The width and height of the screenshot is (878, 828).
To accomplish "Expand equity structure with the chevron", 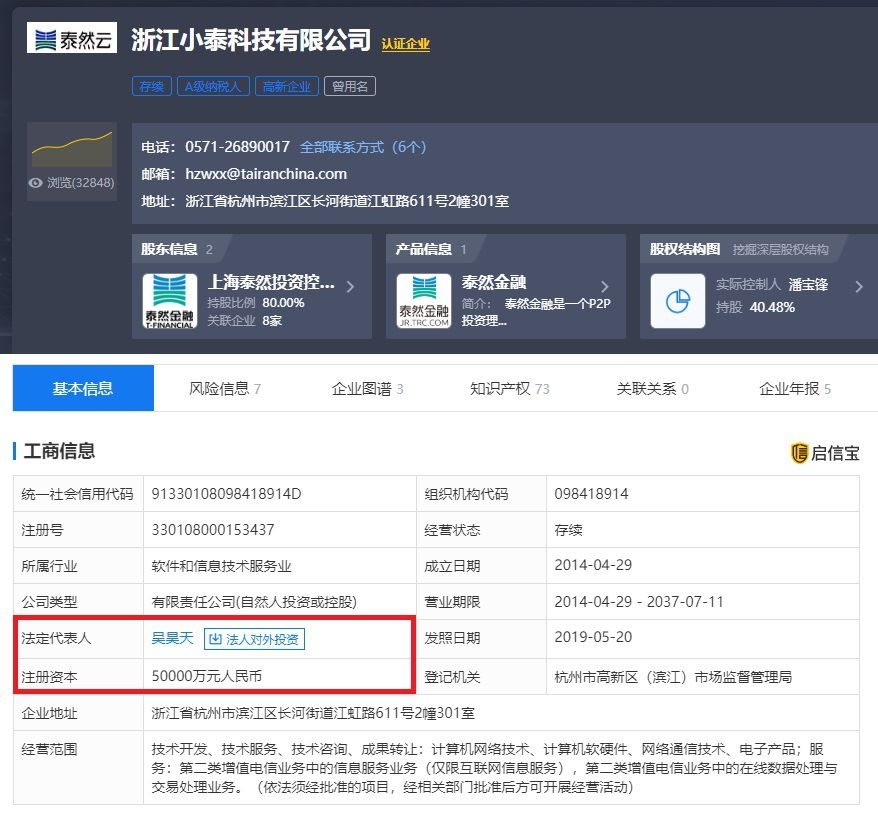I will [x=858, y=287].
